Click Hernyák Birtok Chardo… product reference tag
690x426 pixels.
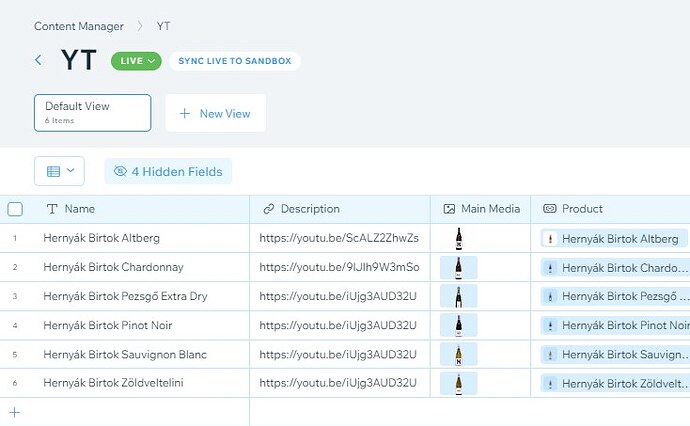(615, 268)
